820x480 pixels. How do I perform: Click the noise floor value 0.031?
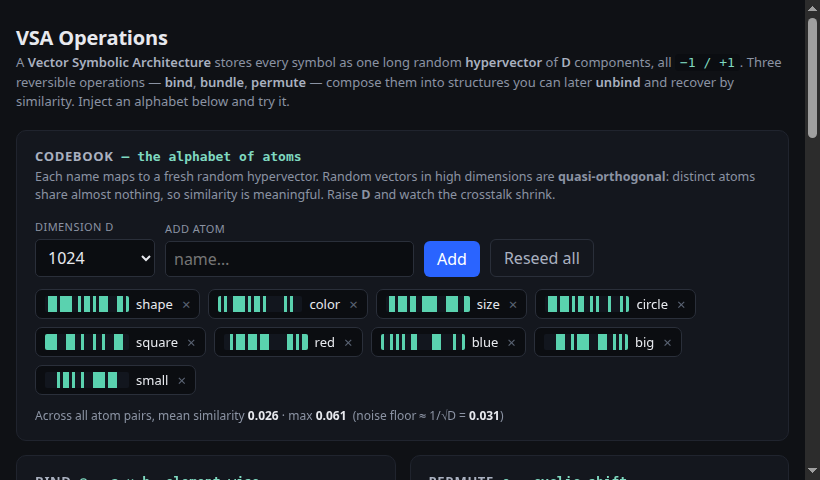click(x=484, y=416)
